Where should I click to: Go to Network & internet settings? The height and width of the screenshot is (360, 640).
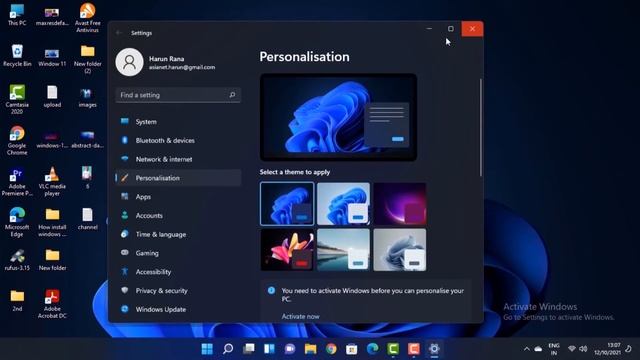click(x=178, y=159)
